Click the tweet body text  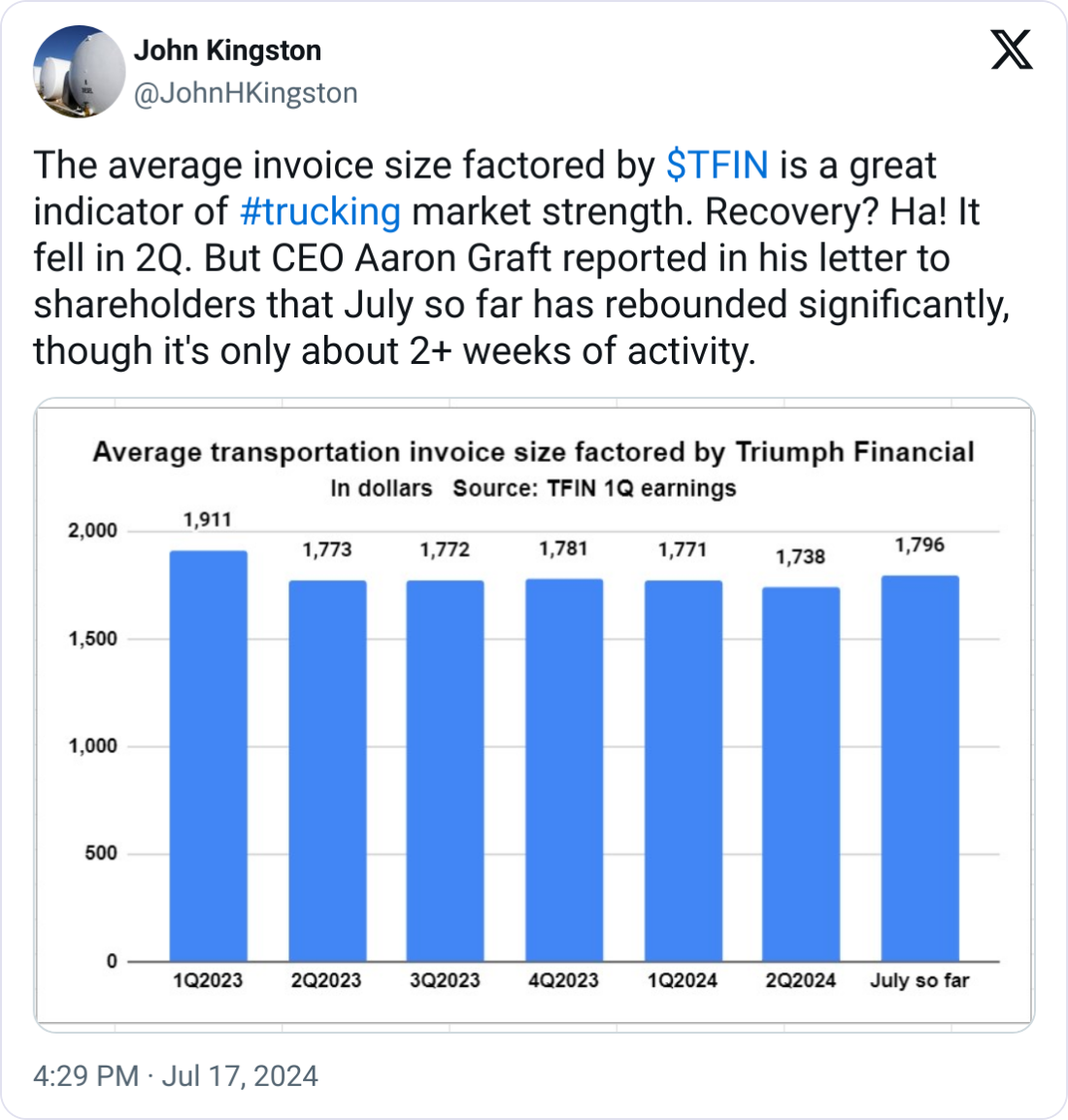(x=520, y=258)
